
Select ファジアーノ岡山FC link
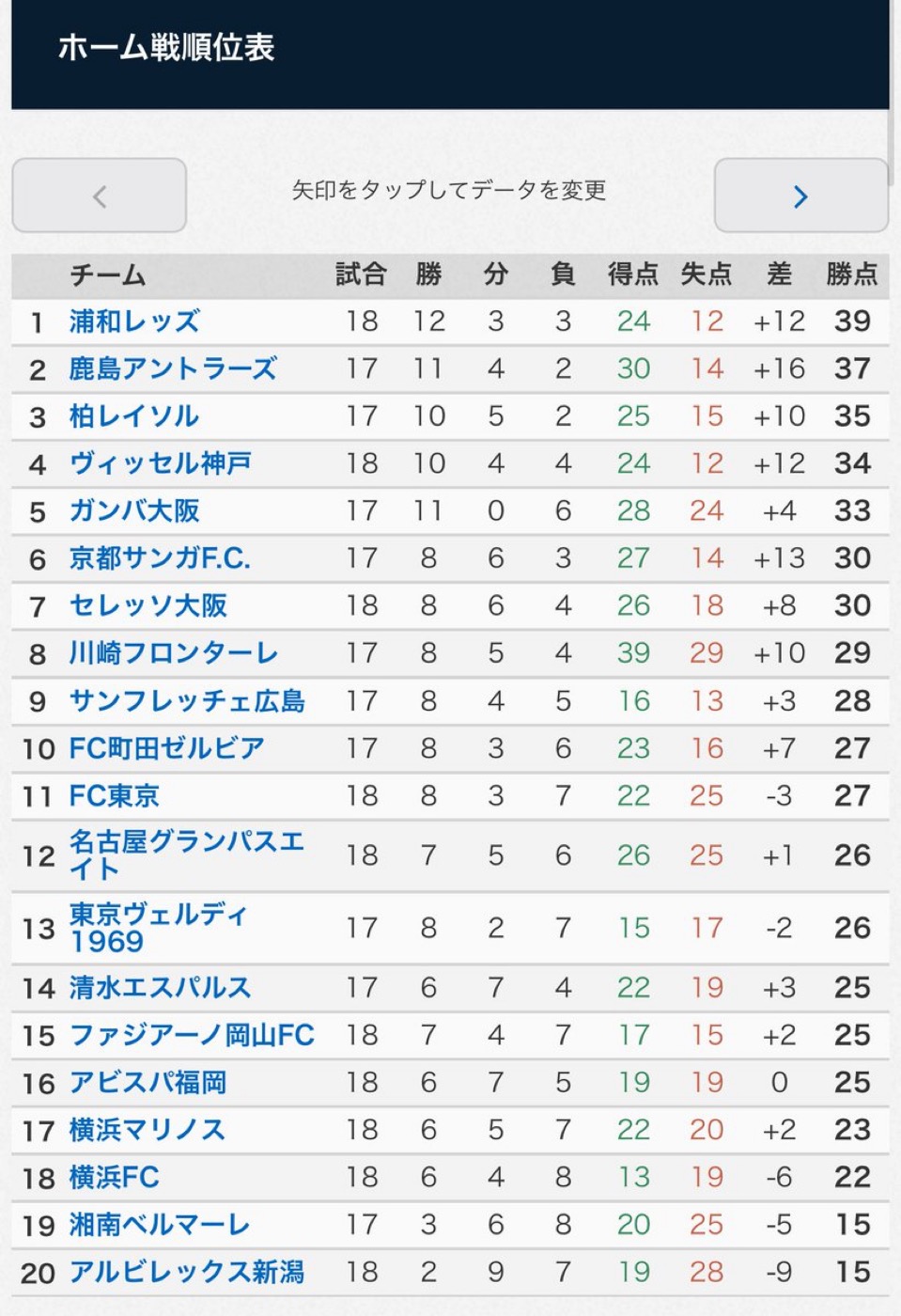pyautogui.click(x=192, y=1035)
